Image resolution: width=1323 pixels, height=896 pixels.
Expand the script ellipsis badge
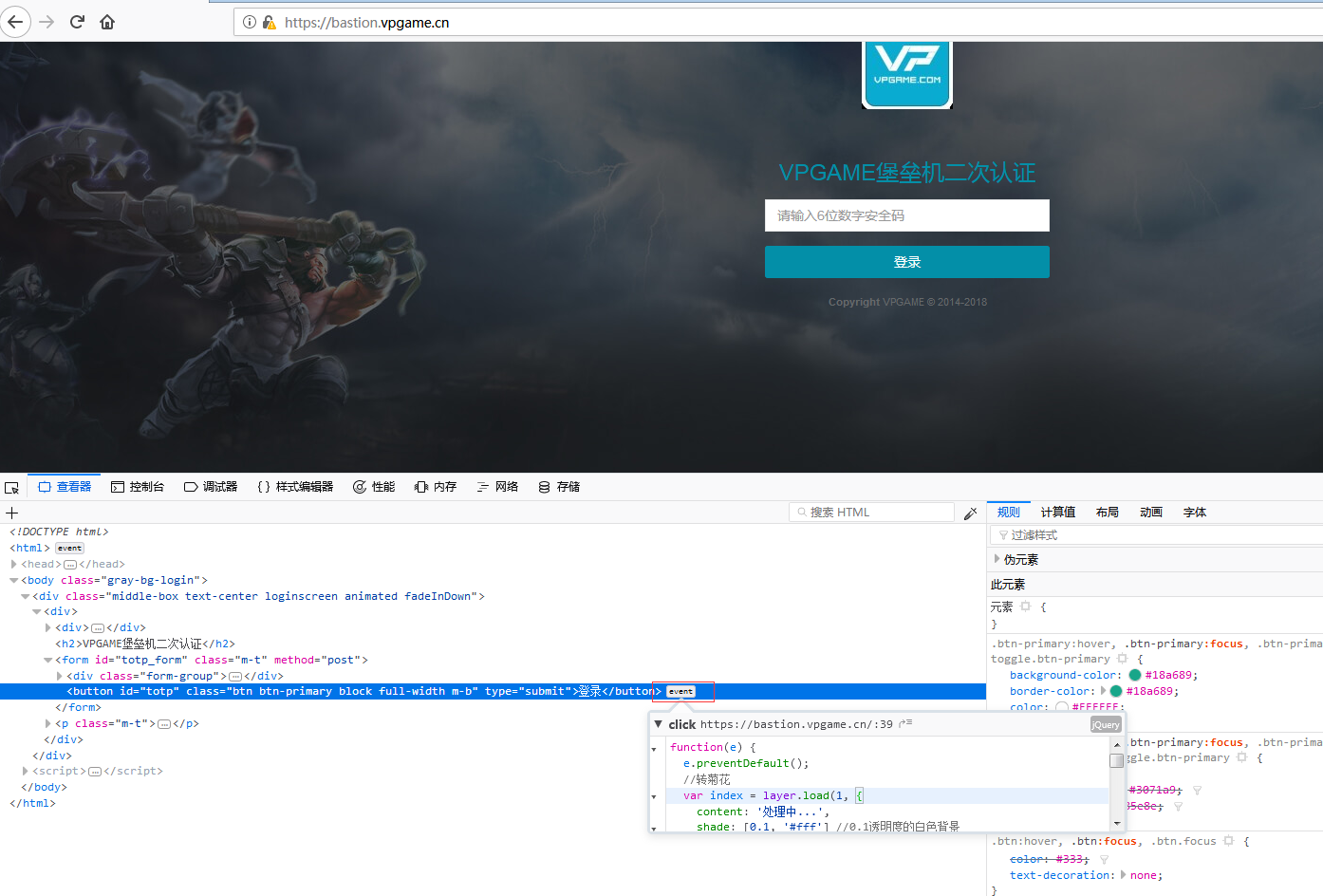point(95,772)
